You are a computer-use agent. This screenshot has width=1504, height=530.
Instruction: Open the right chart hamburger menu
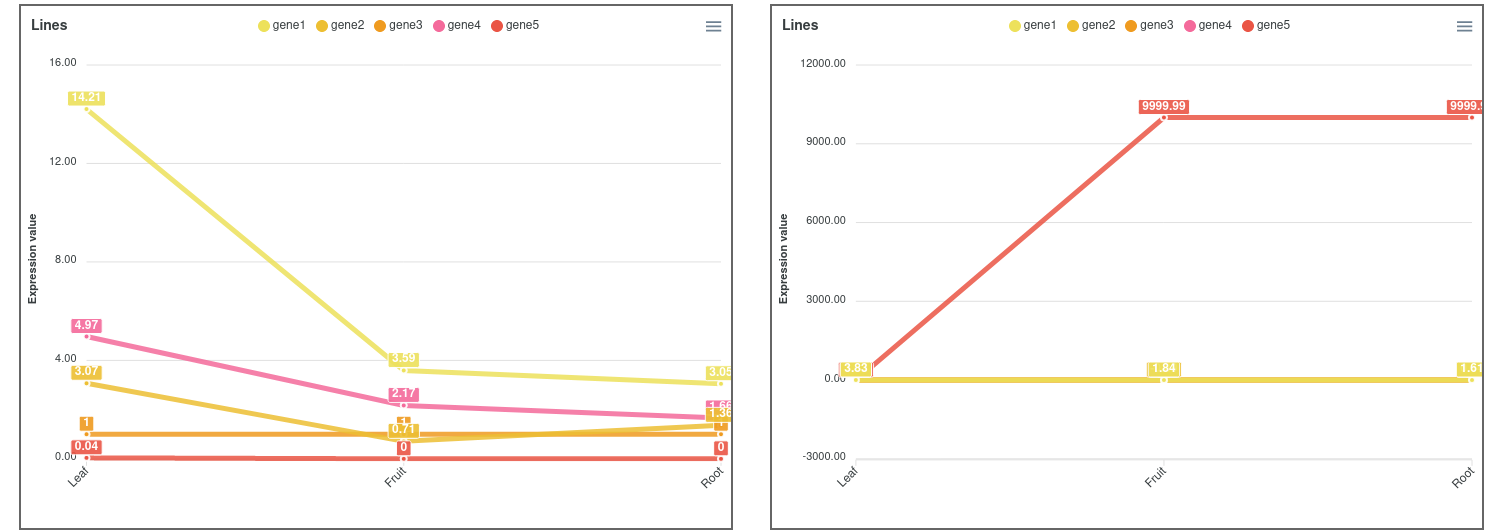(1464, 27)
